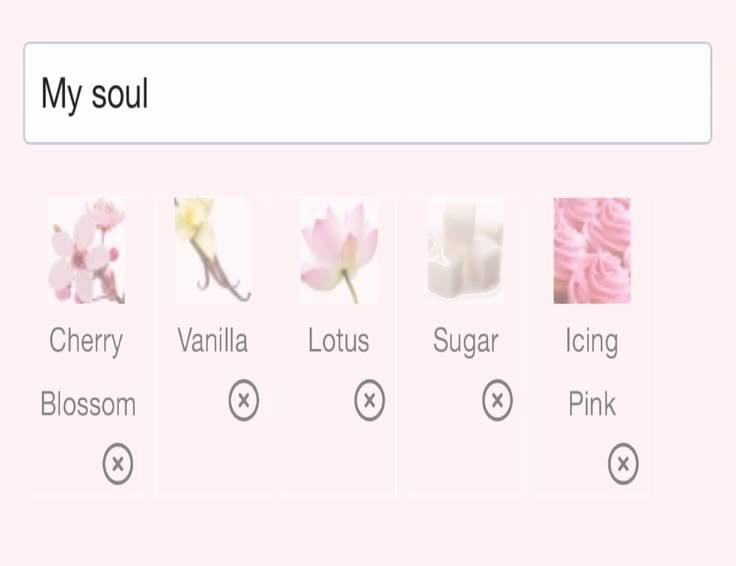Select the pink icing swirls image

pos(592,251)
